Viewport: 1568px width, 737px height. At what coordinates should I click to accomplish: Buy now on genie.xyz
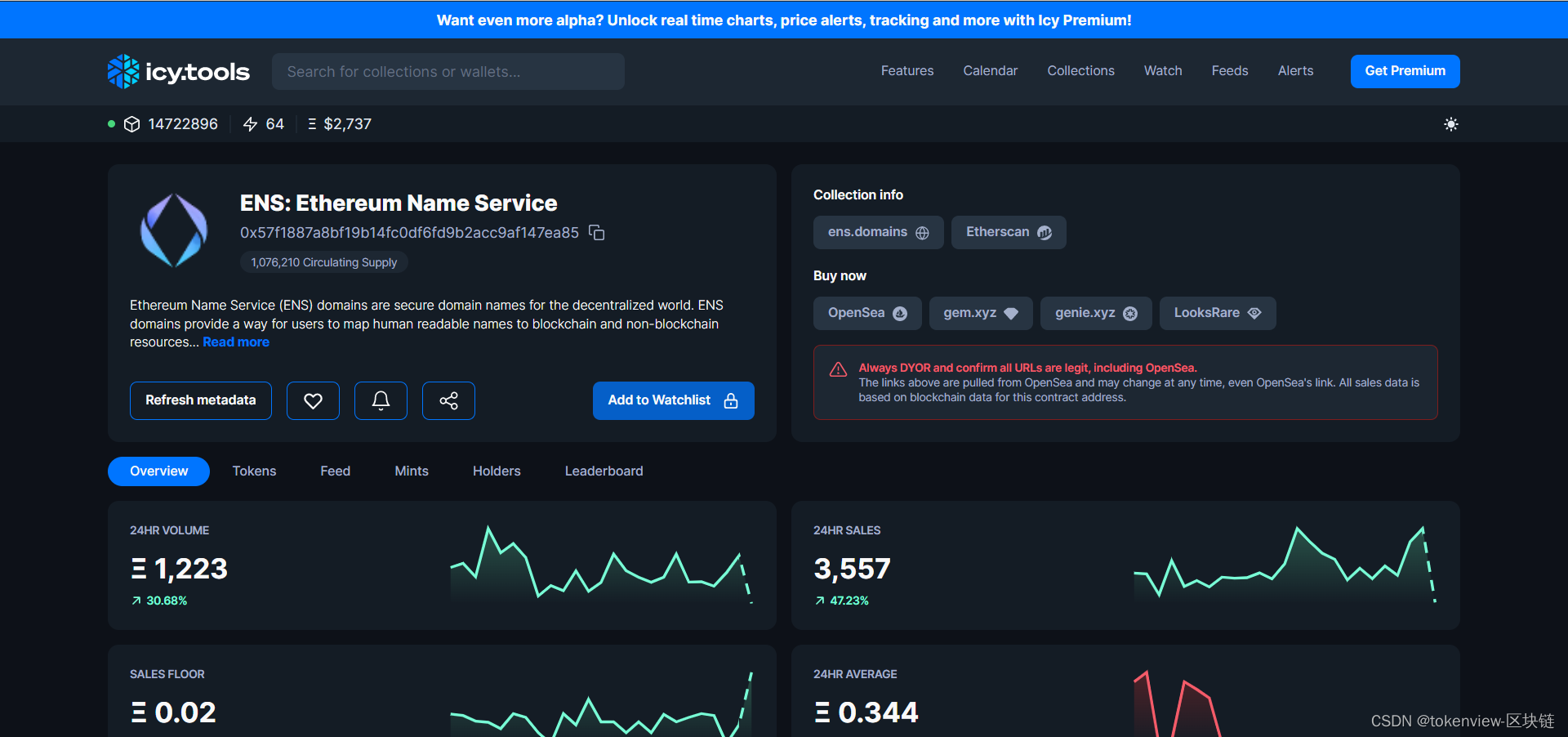pos(1096,313)
